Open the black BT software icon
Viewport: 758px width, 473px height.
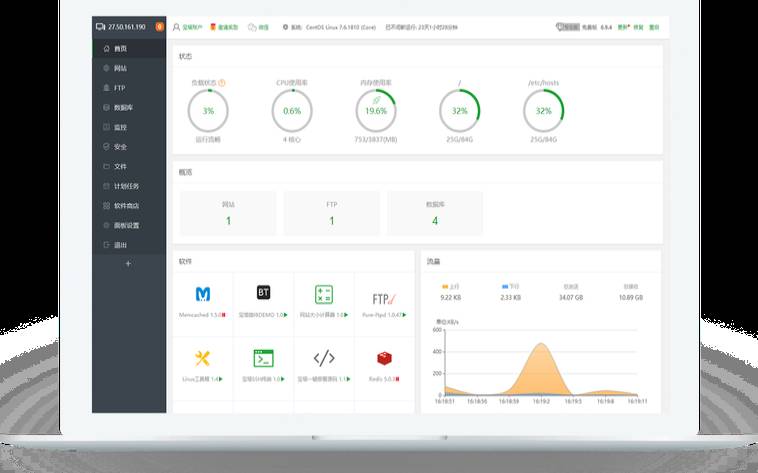264,293
